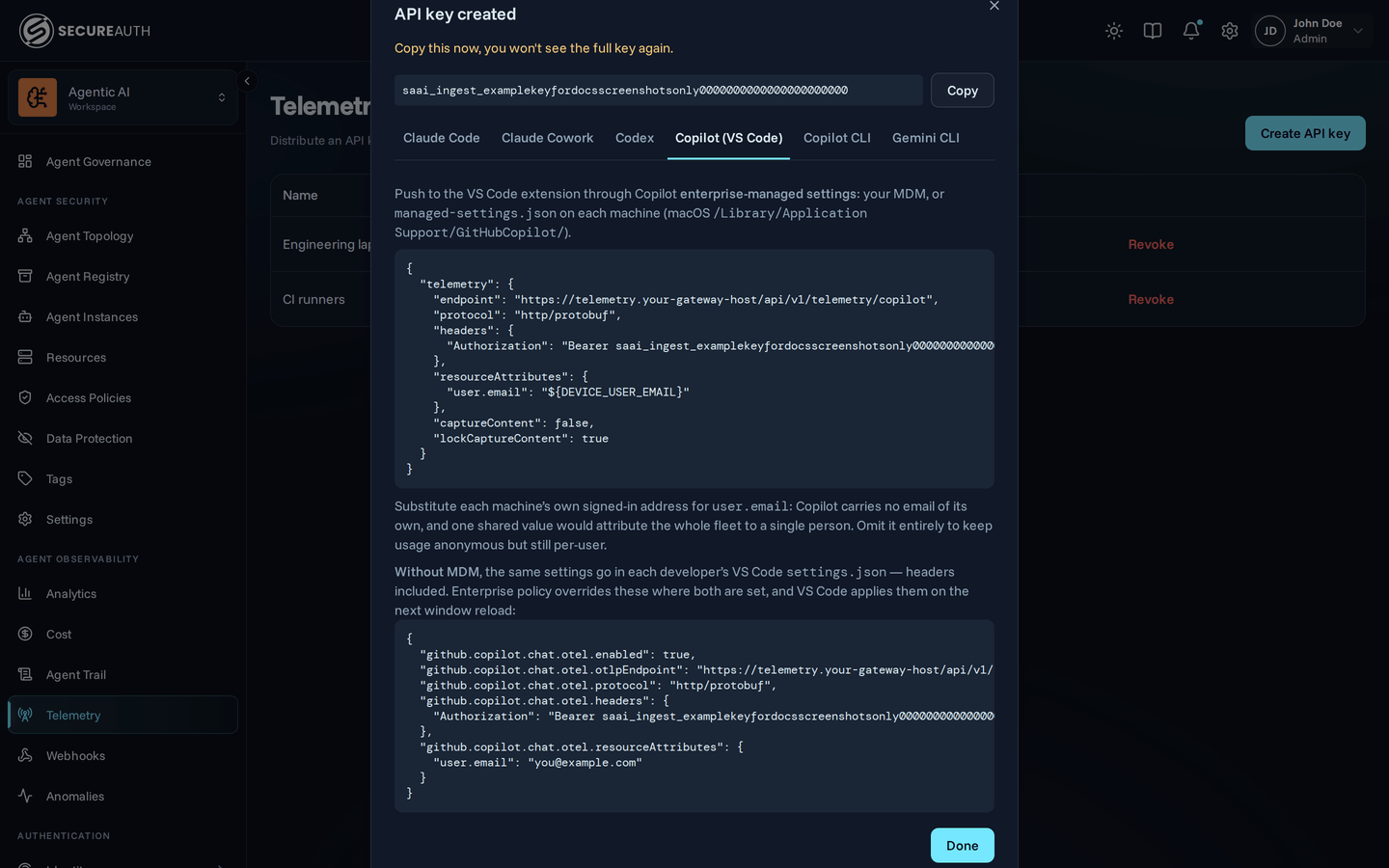Open Agent Governance page
Screen dimensions: 1389x868
pyautogui.click(x=98, y=162)
